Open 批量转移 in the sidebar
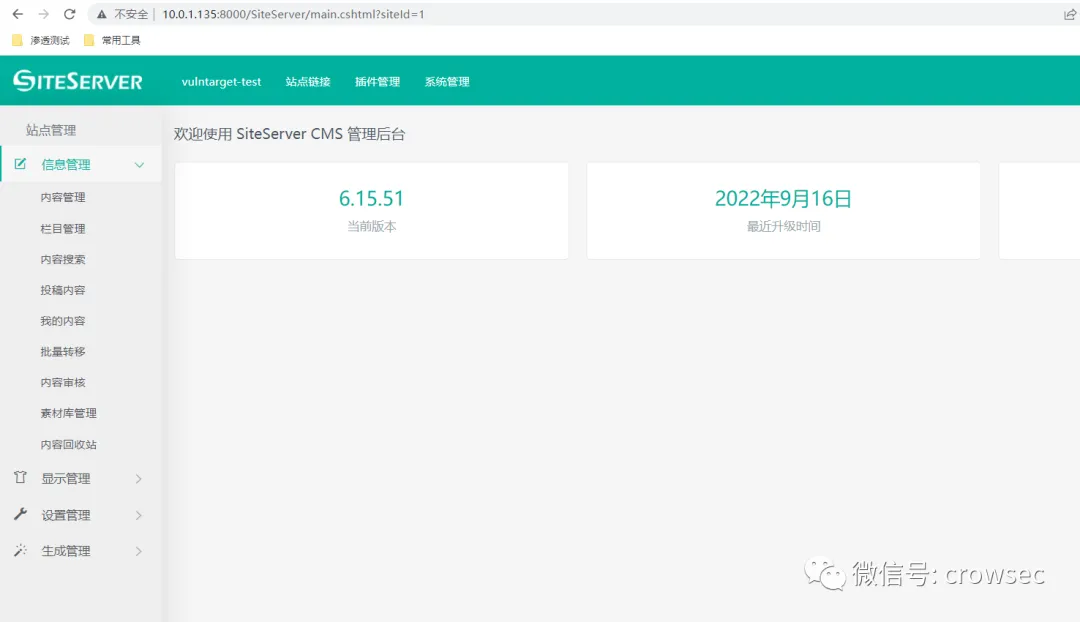Image resolution: width=1080 pixels, height=622 pixels. [x=63, y=351]
